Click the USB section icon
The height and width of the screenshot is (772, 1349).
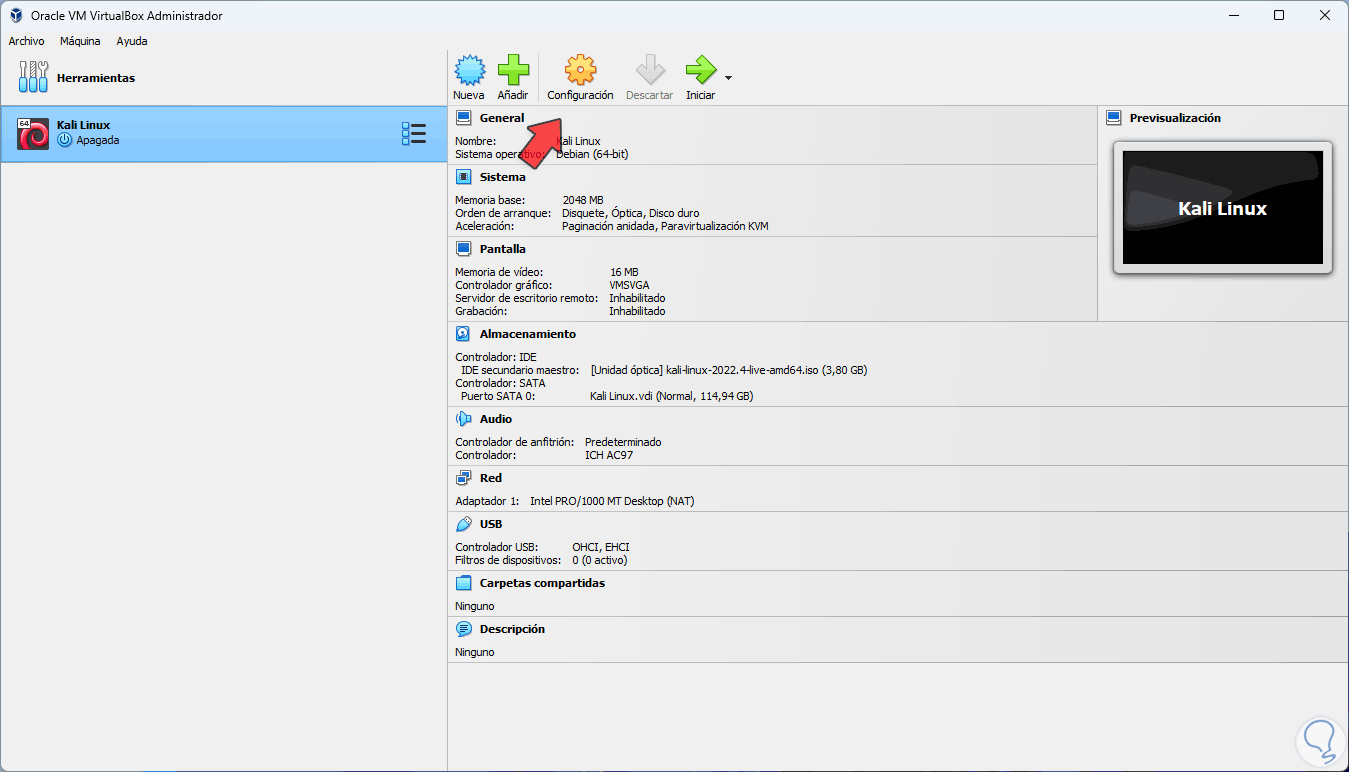pyautogui.click(x=463, y=524)
